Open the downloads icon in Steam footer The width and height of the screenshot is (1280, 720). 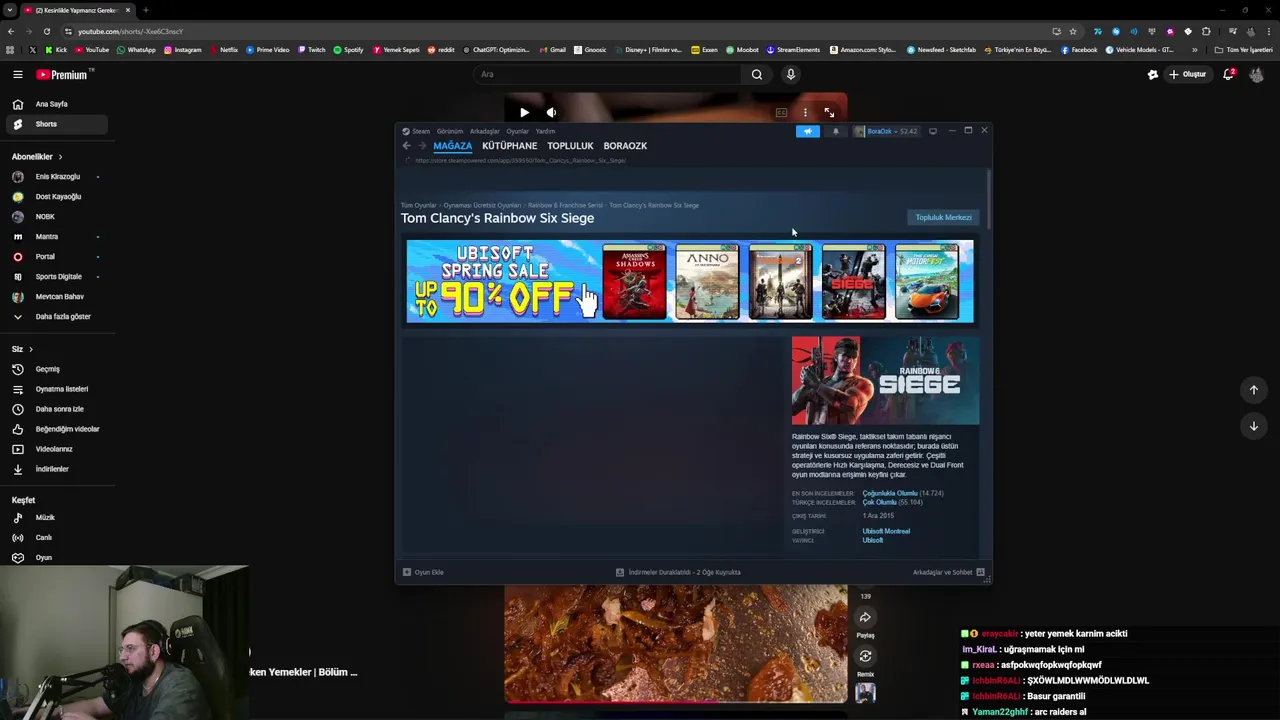[620, 572]
